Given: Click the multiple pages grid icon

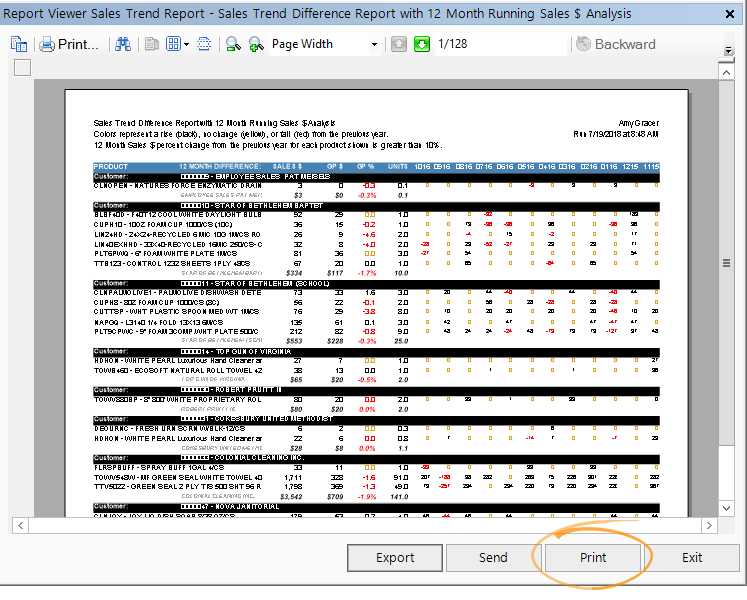Looking at the screenshot, I should pos(173,44).
